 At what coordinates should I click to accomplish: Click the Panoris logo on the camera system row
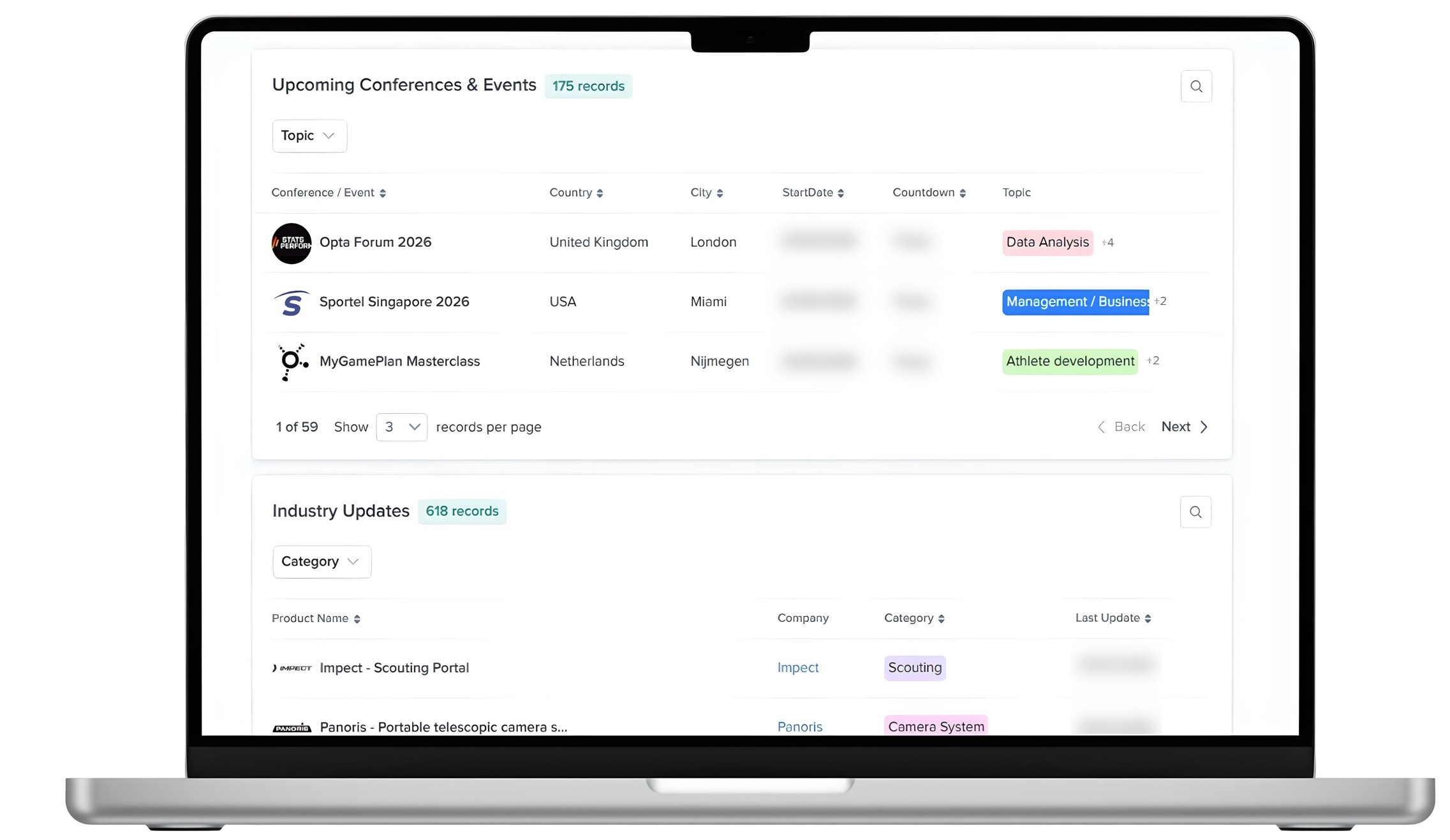click(x=292, y=727)
